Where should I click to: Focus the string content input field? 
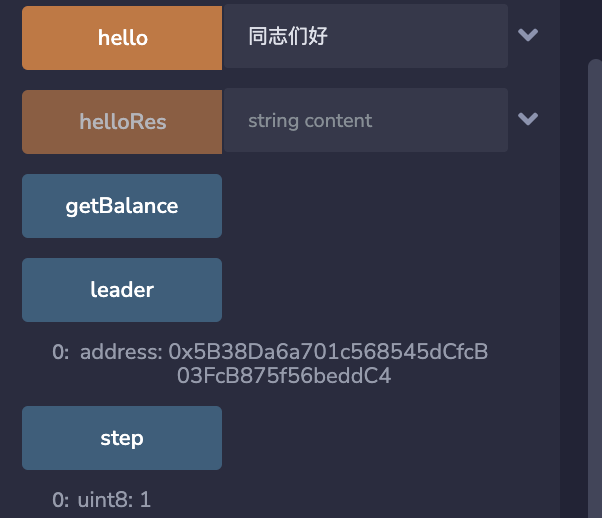tap(366, 120)
